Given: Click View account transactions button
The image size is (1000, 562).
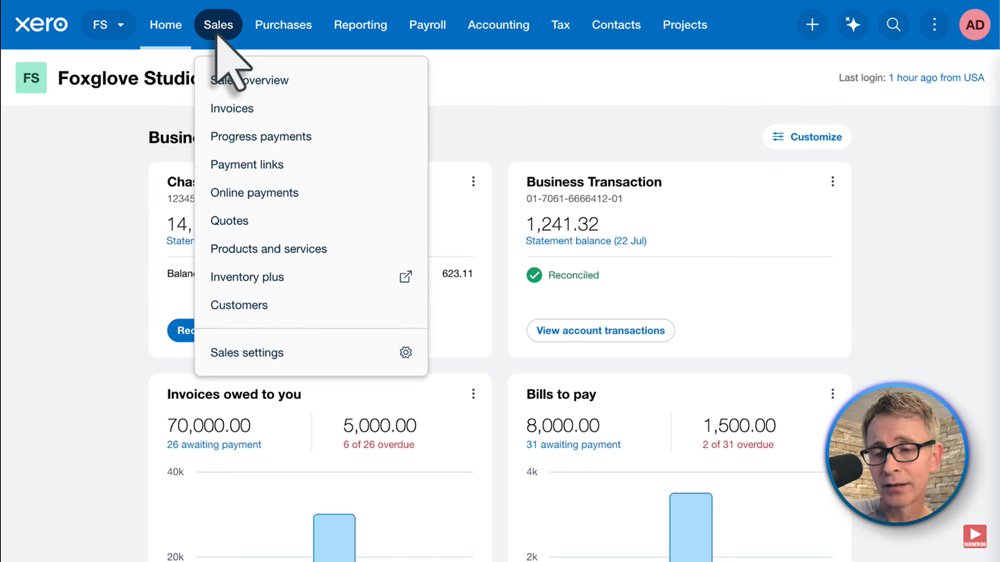Looking at the screenshot, I should [600, 331].
